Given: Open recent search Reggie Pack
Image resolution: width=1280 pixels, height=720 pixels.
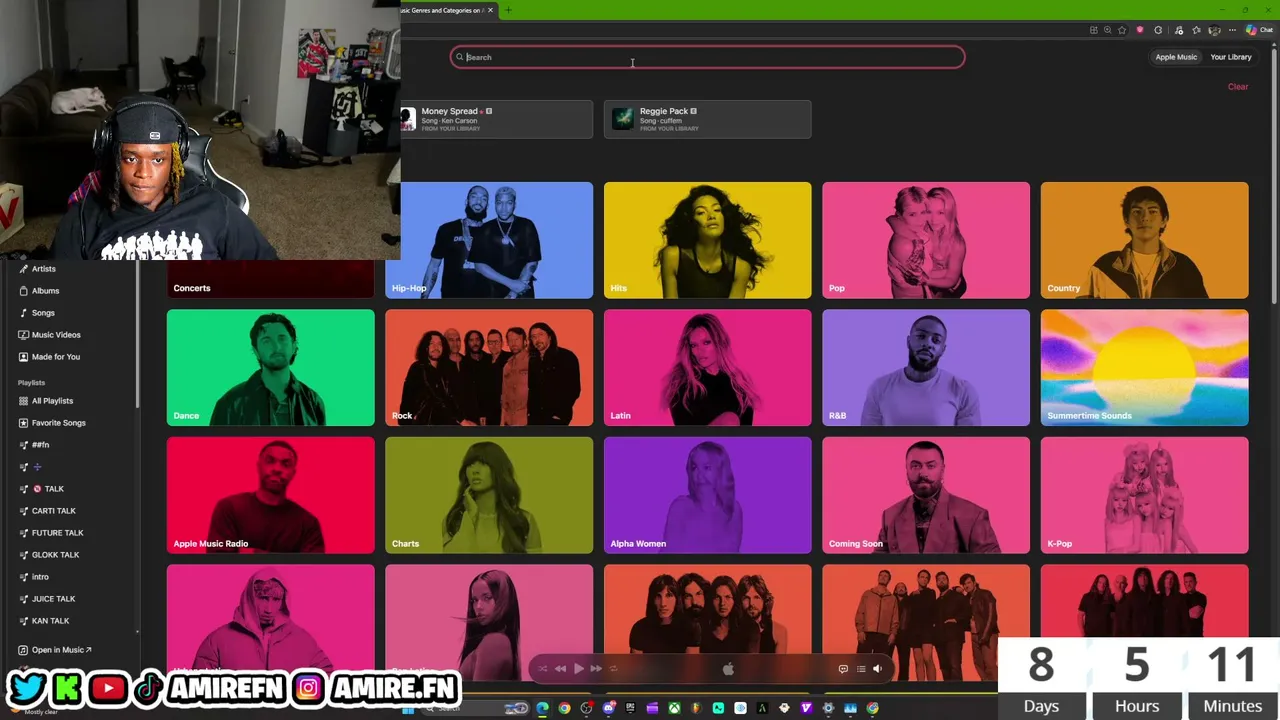Looking at the screenshot, I should click(x=708, y=119).
